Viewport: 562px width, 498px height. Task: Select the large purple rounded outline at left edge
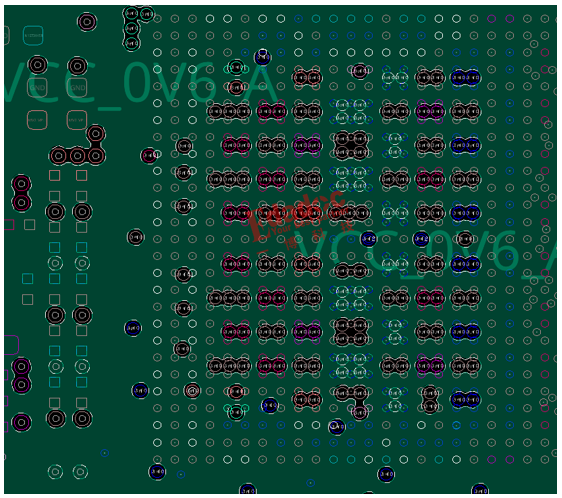coord(11,345)
